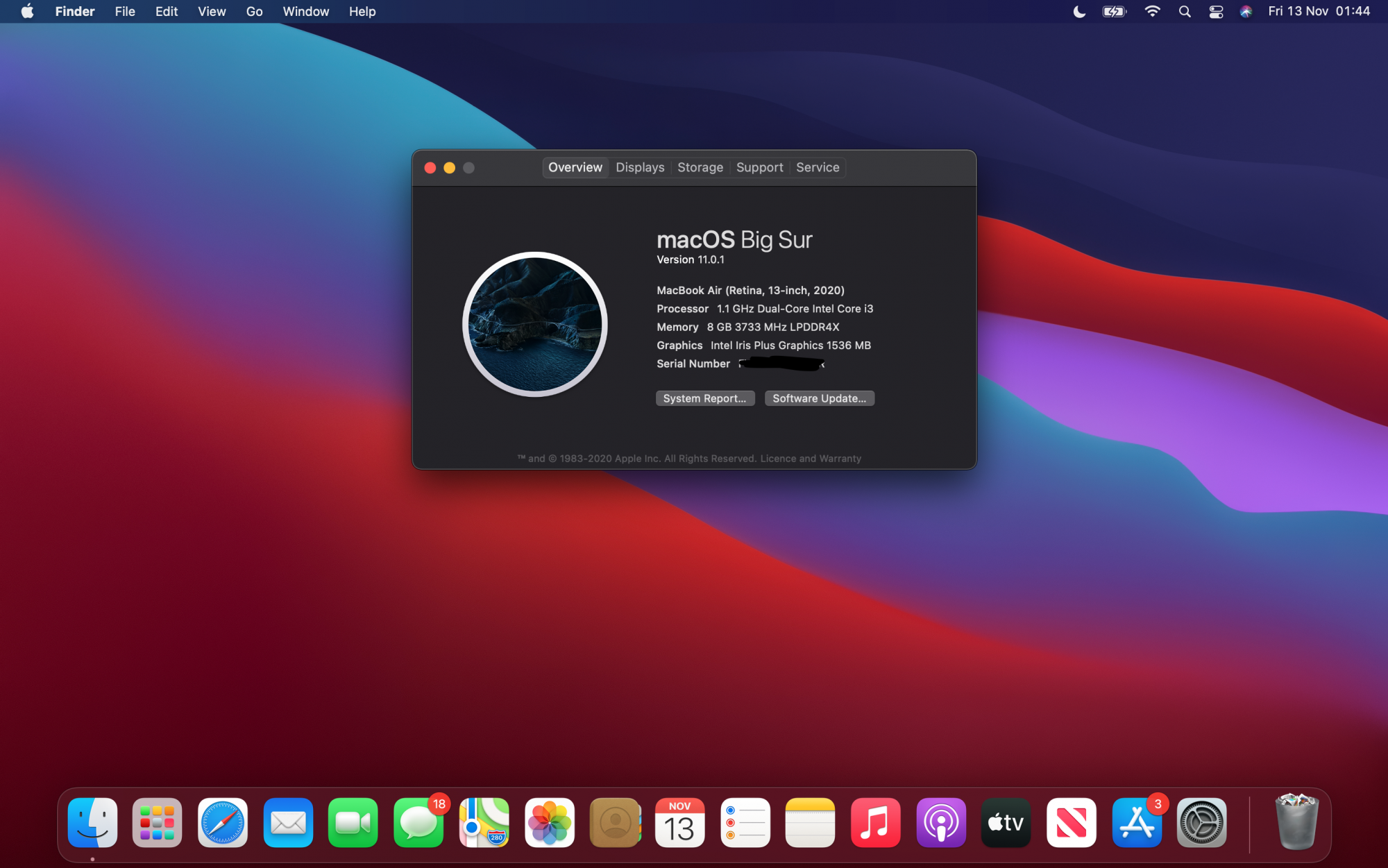Click MacBook Air (Retina, 13-inch, 2020) text
Image resolution: width=1388 pixels, height=868 pixels.
[x=751, y=291]
